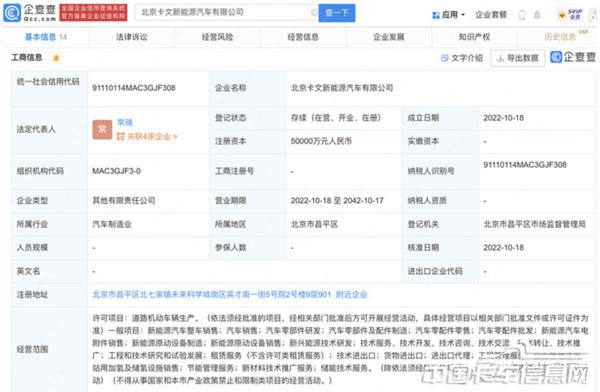Click the SVIP member crown icon

coord(562,15)
